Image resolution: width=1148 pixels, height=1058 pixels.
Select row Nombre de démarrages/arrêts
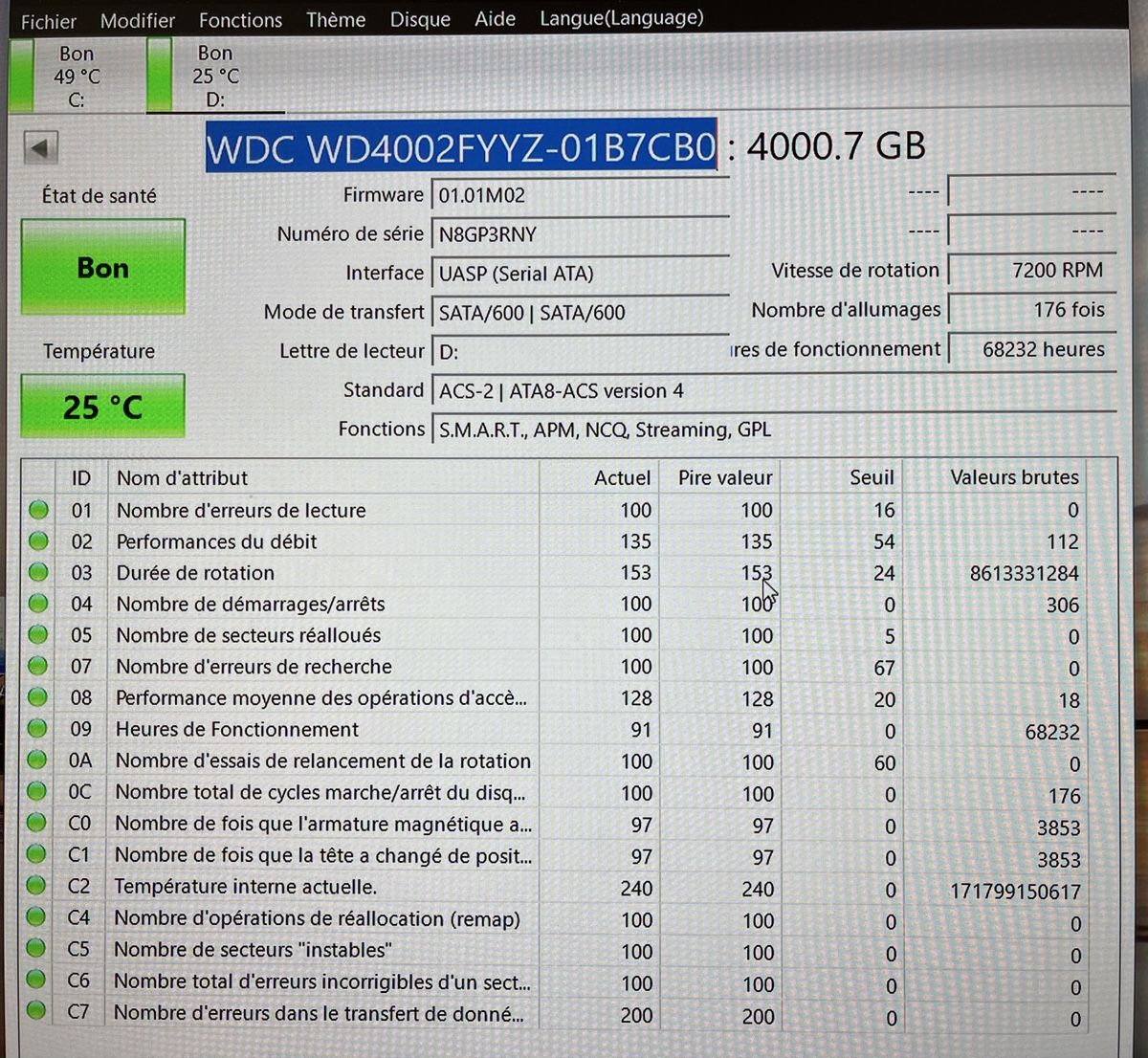[x=555, y=605]
